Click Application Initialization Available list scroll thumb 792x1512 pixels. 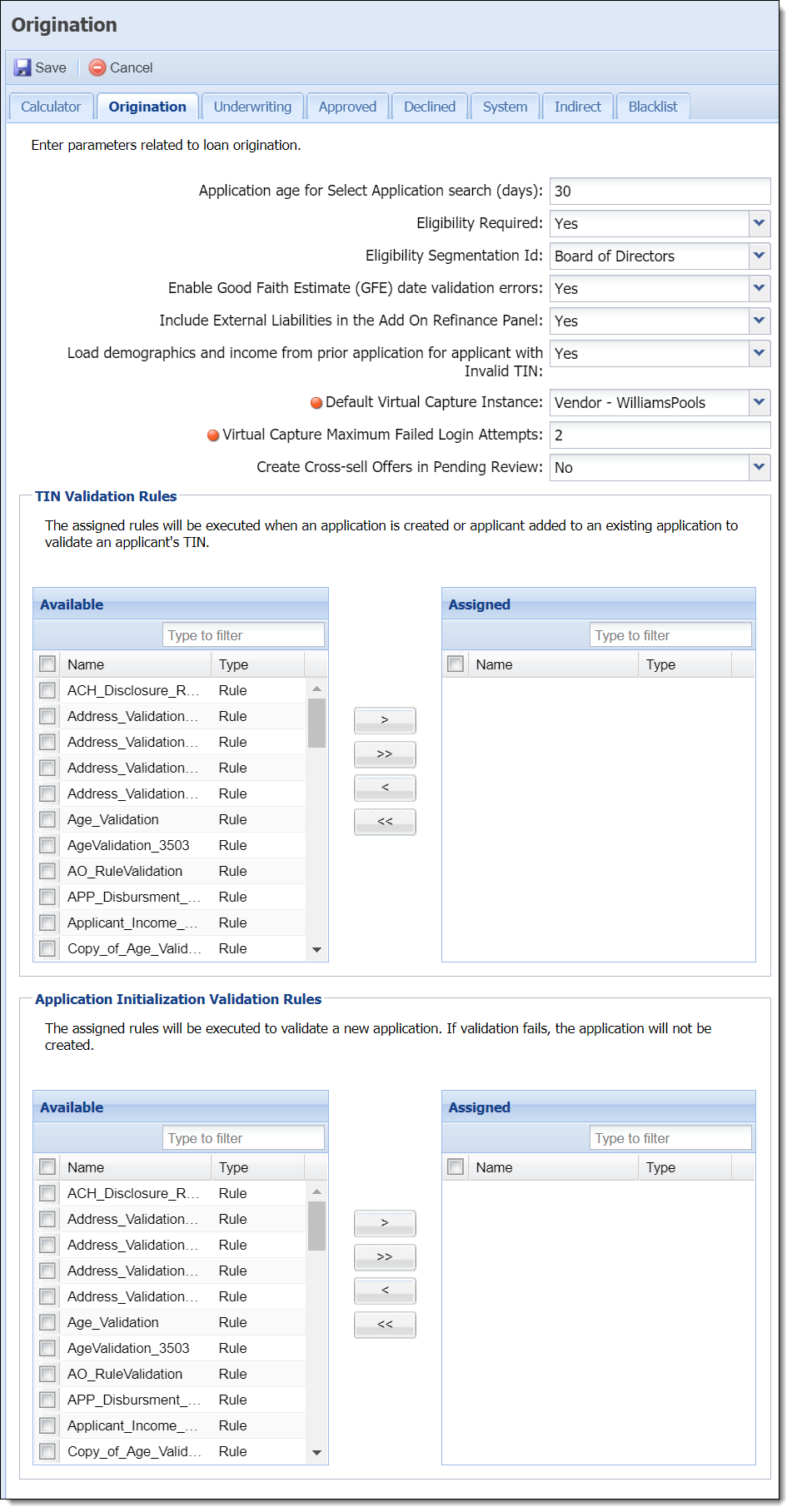click(x=316, y=1226)
